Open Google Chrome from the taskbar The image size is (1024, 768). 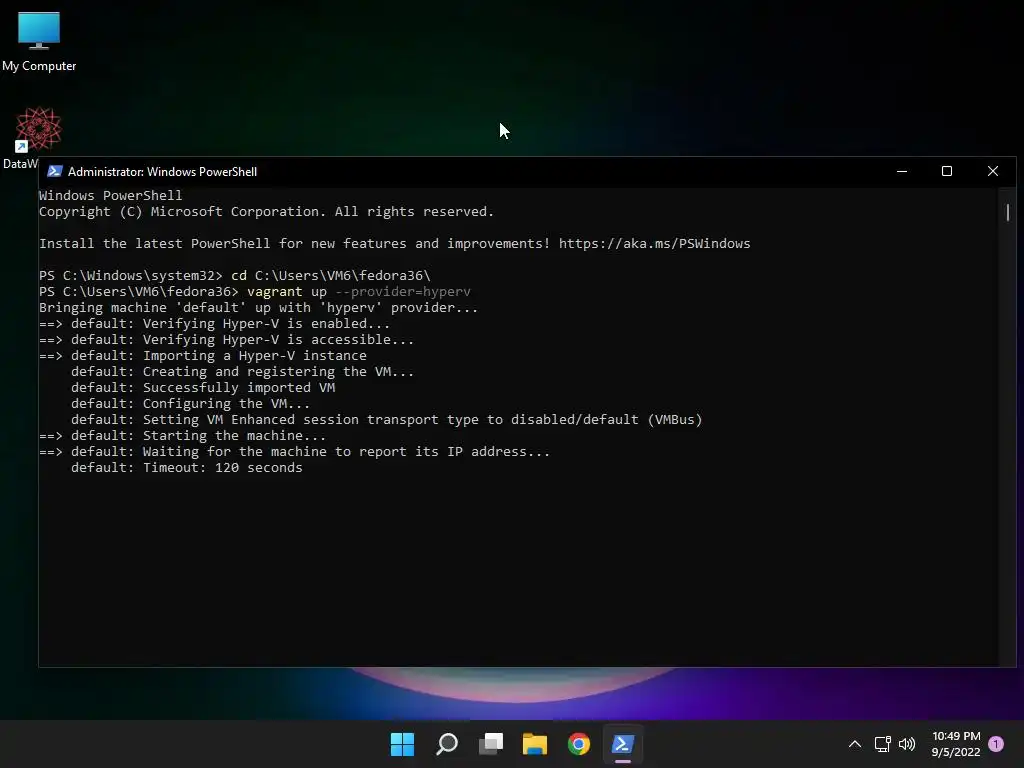pyautogui.click(x=579, y=744)
